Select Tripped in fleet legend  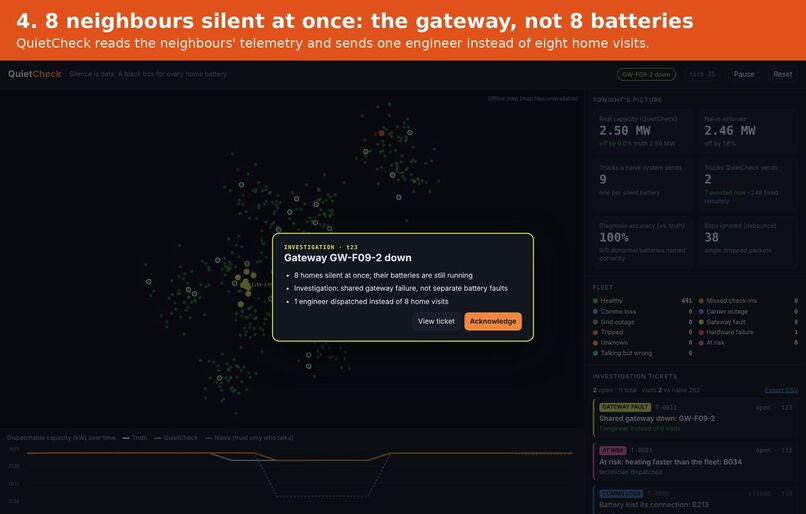(x=611, y=332)
